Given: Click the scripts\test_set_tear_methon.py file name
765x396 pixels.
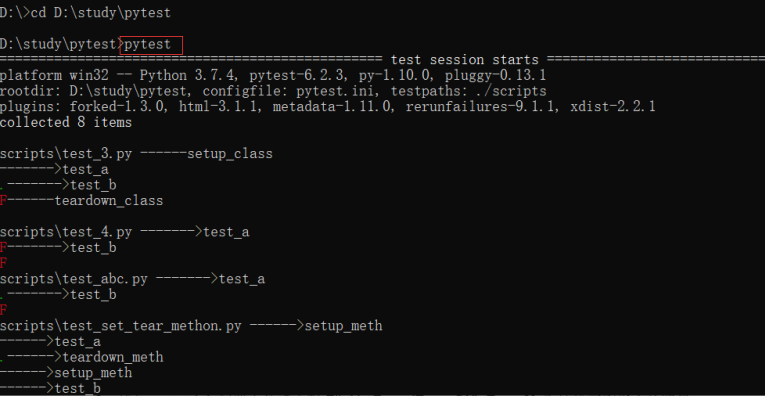Looking at the screenshot, I should point(121,325).
